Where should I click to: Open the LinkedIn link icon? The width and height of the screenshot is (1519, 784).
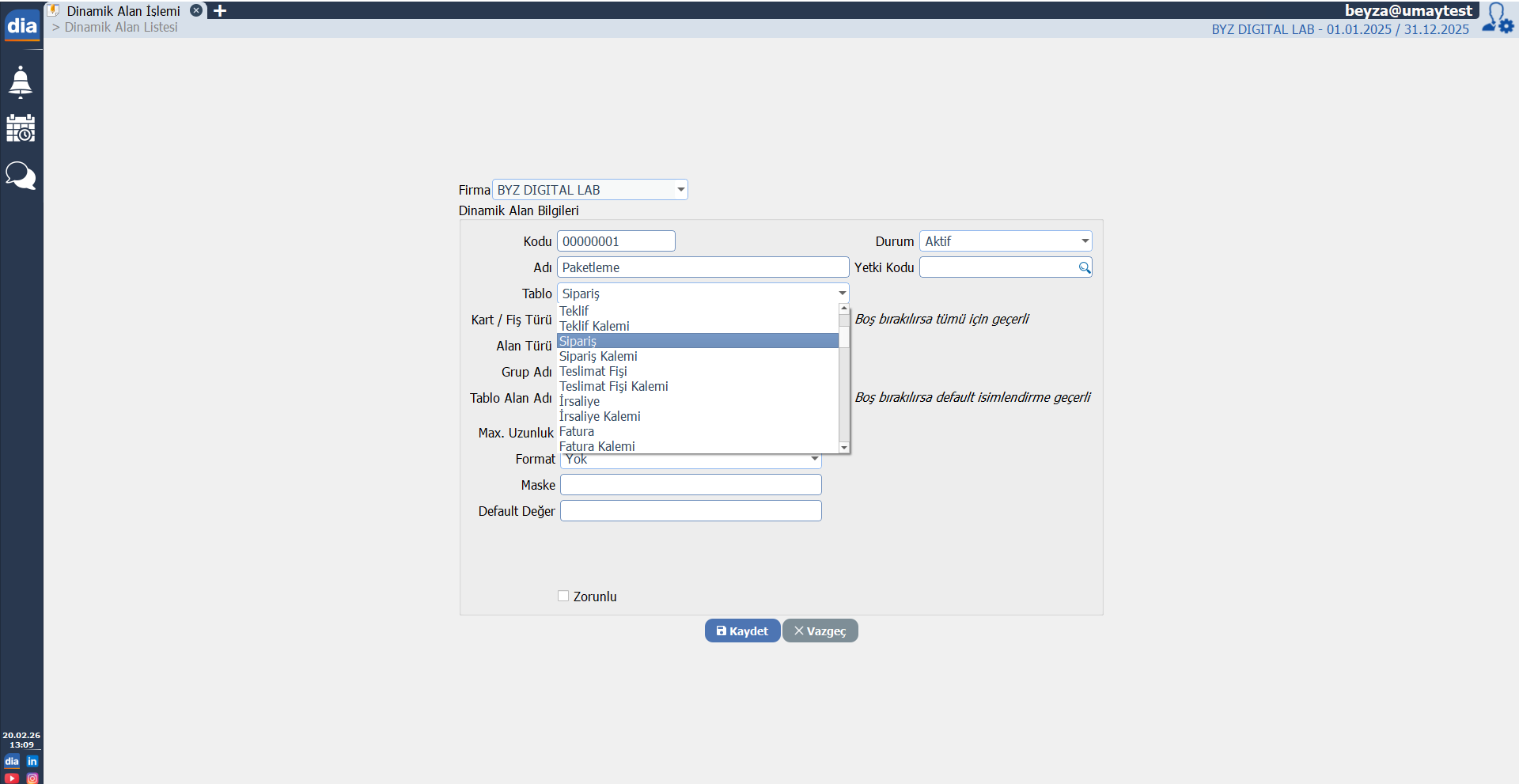click(x=32, y=761)
